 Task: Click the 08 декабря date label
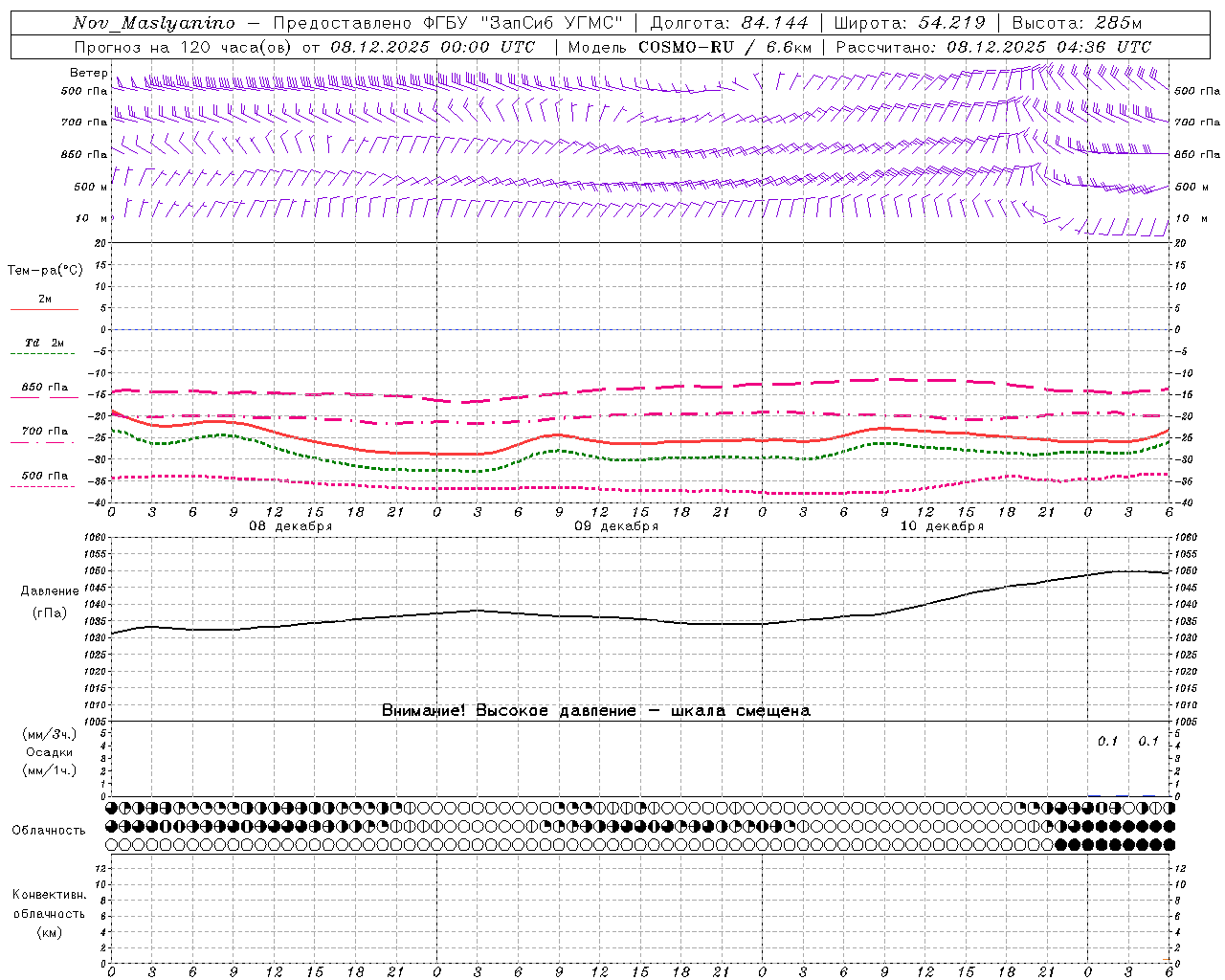[x=291, y=526]
